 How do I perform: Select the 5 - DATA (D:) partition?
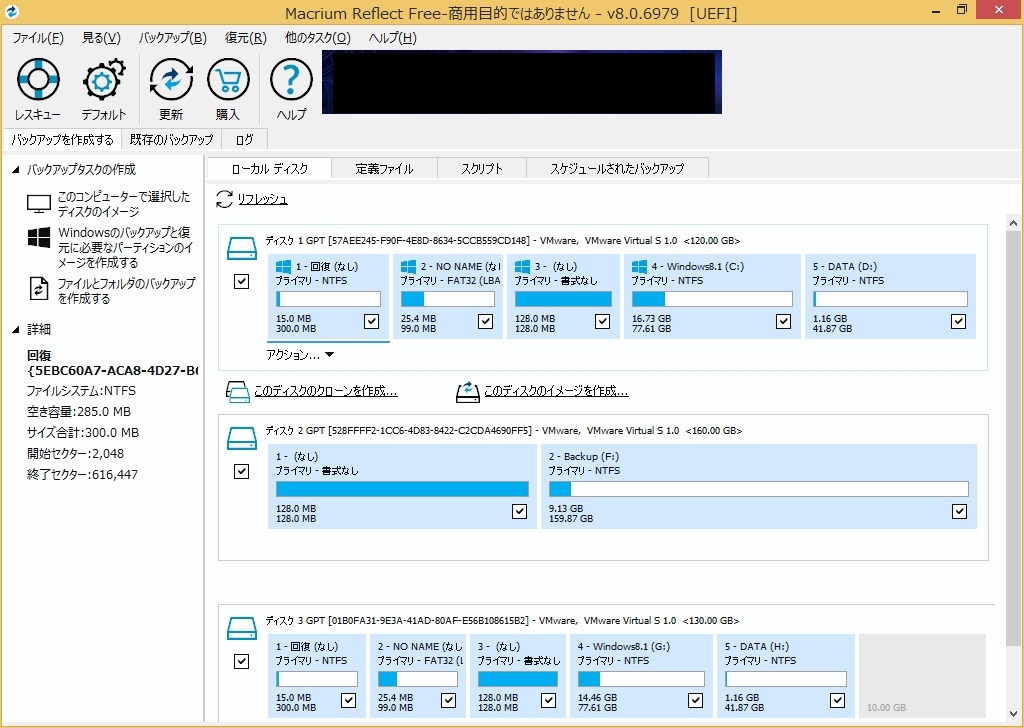pos(890,296)
